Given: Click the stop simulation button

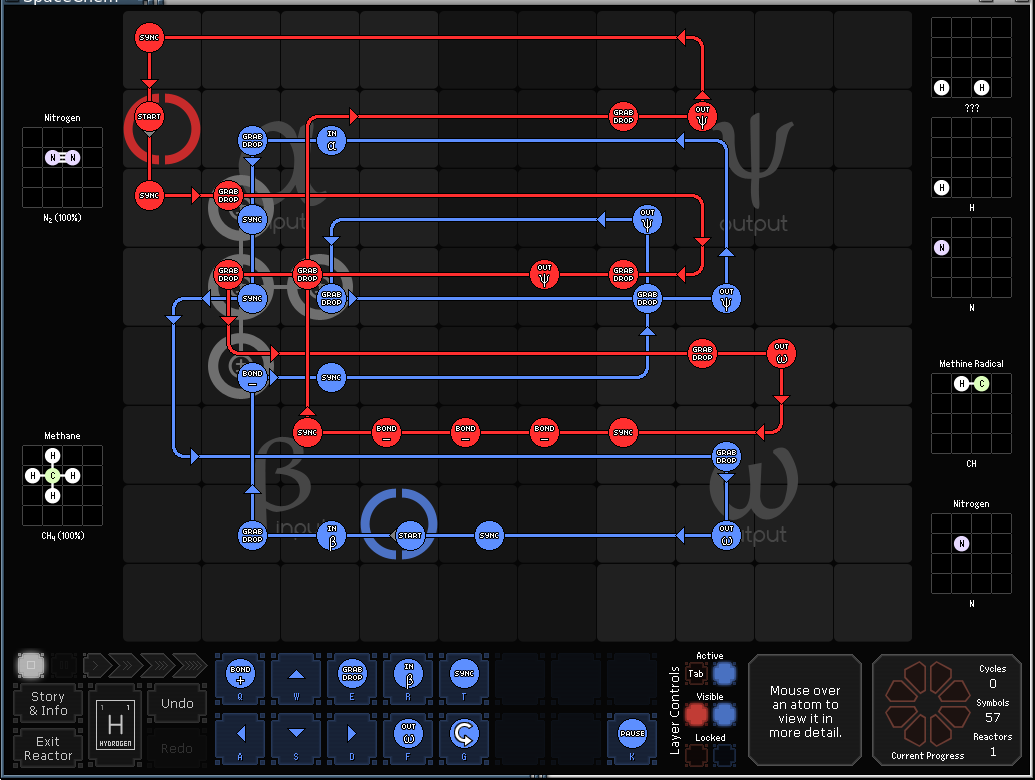Looking at the screenshot, I should (x=30, y=665).
